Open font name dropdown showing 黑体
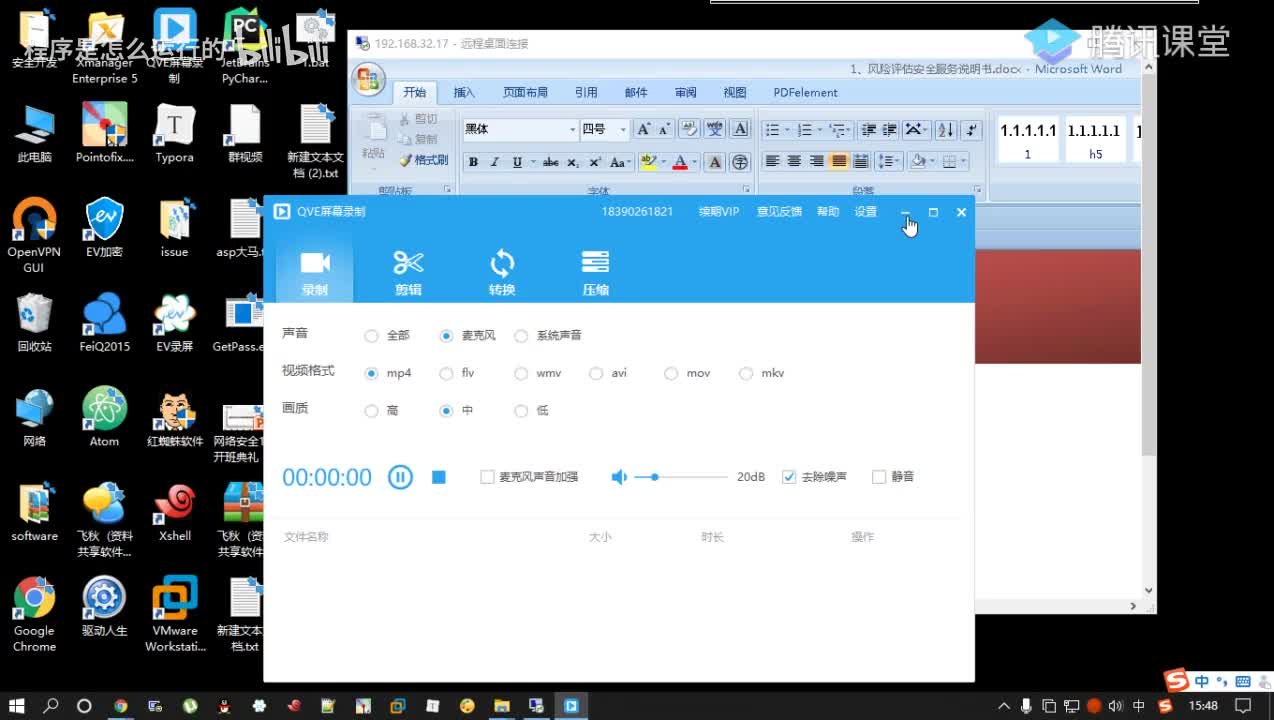Image resolution: width=1274 pixels, height=720 pixels. [572, 129]
